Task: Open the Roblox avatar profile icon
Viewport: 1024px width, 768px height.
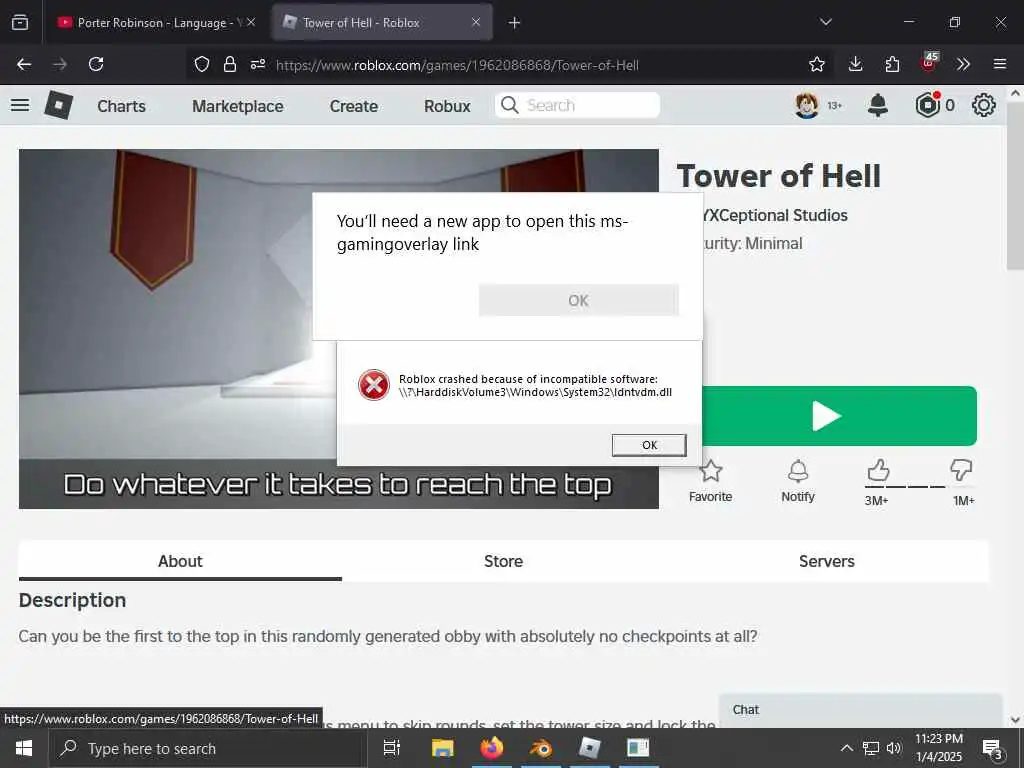Action: [807, 105]
